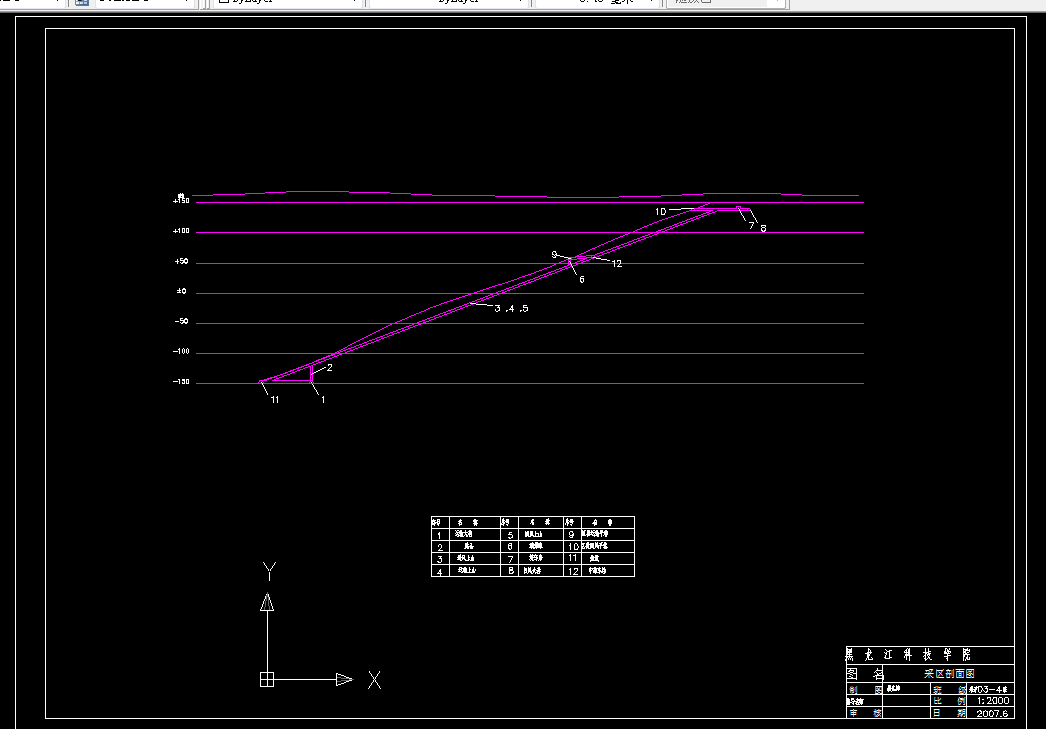Select the ±0 elevation label
This screenshot has width=1046, height=729.
tap(181, 291)
